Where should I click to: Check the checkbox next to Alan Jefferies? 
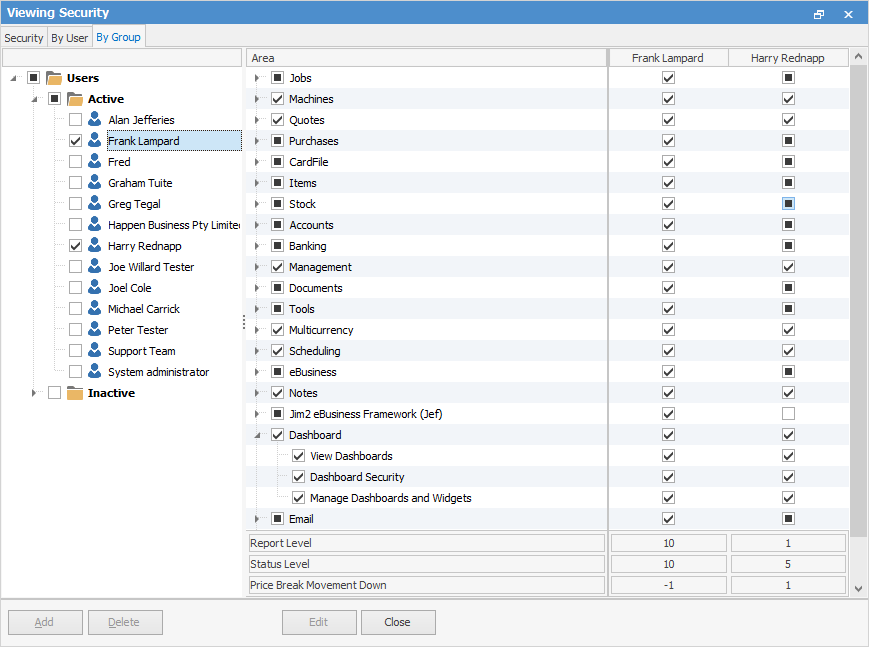pyautogui.click(x=75, y=119)
